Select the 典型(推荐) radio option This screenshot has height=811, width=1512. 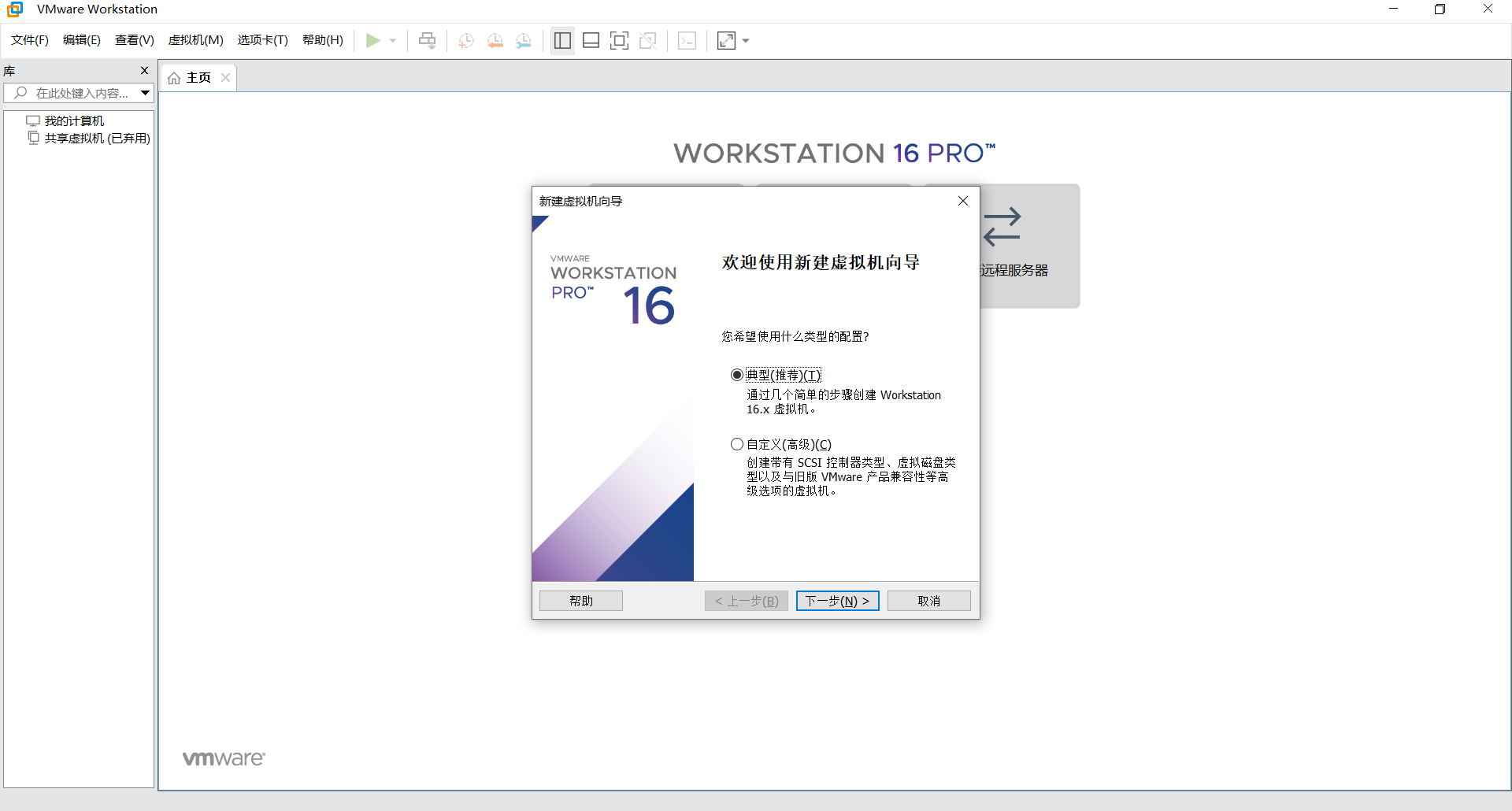pos(737,375)
